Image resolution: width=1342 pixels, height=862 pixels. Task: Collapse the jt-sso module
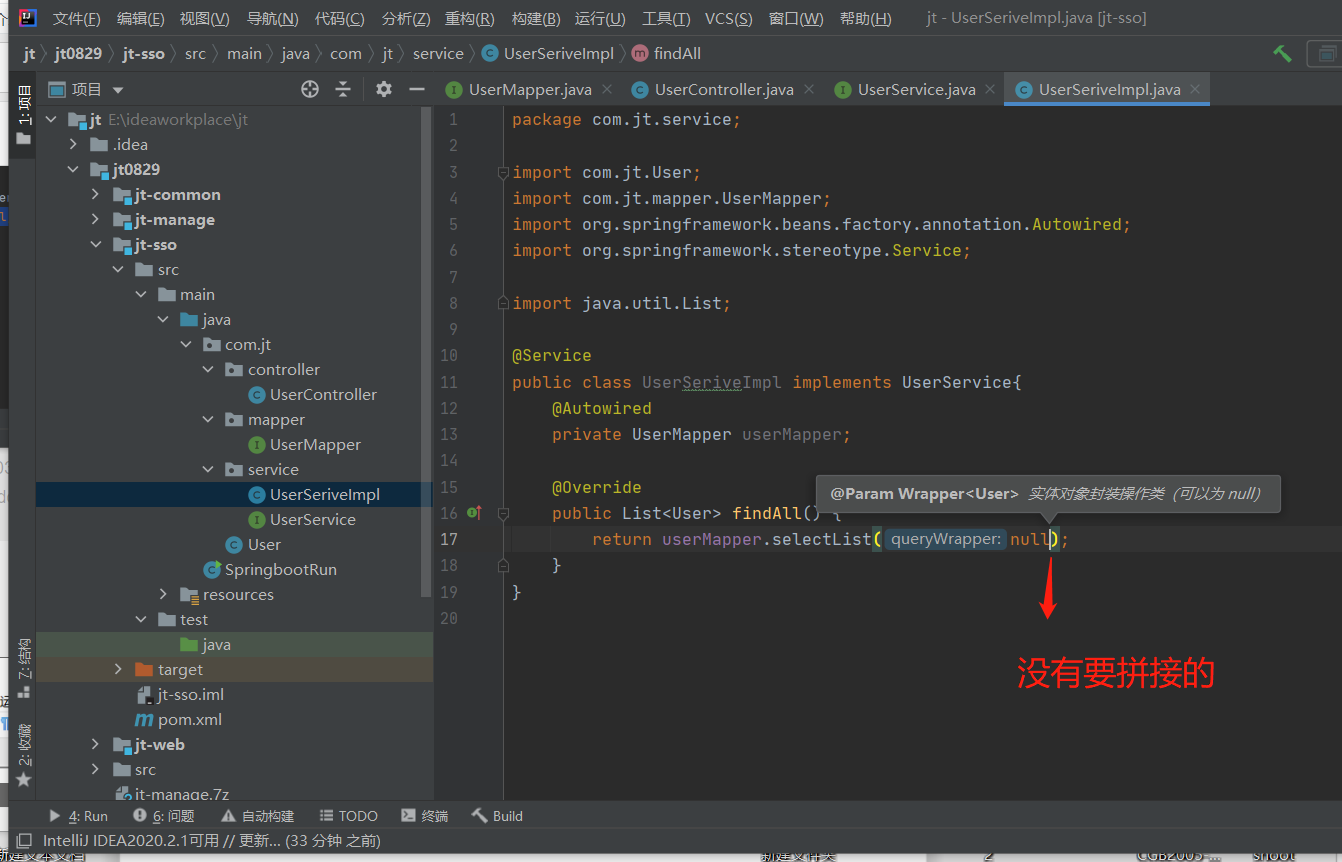(95, 245)
